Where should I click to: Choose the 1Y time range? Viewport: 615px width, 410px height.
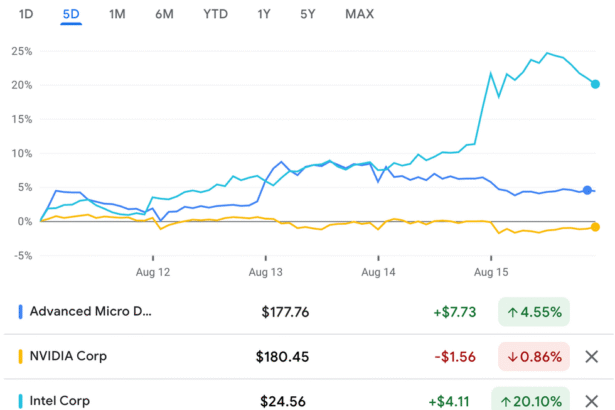263,14
